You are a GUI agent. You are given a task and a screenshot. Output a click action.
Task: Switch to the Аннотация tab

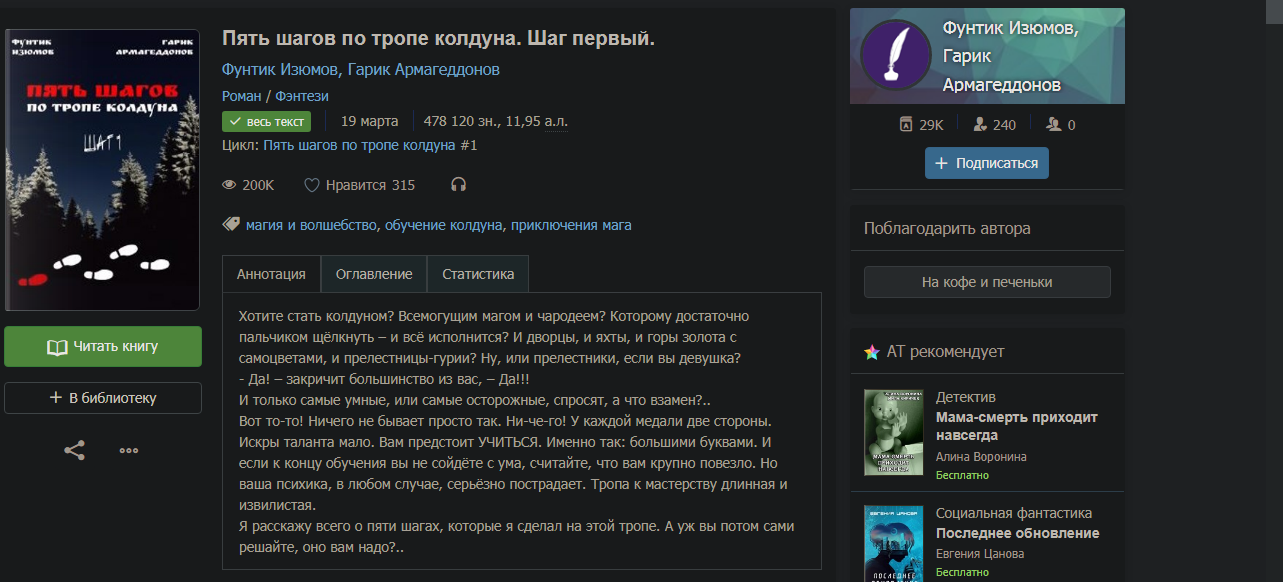point(271,274)
